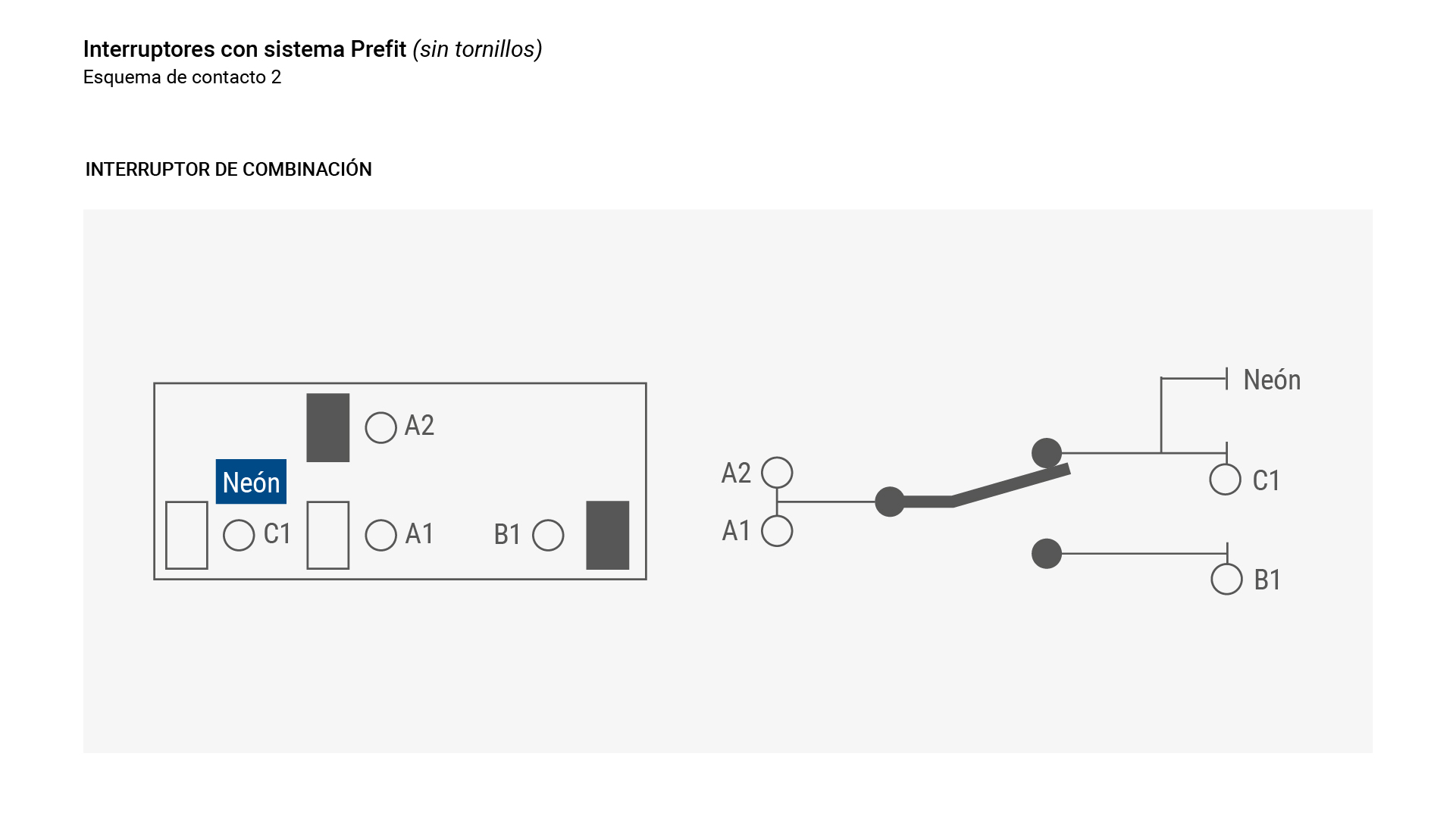Select the A1 terminal circle in the housing diagram
This screenshot has width=1456, height=819.
(x=380, y=535)
